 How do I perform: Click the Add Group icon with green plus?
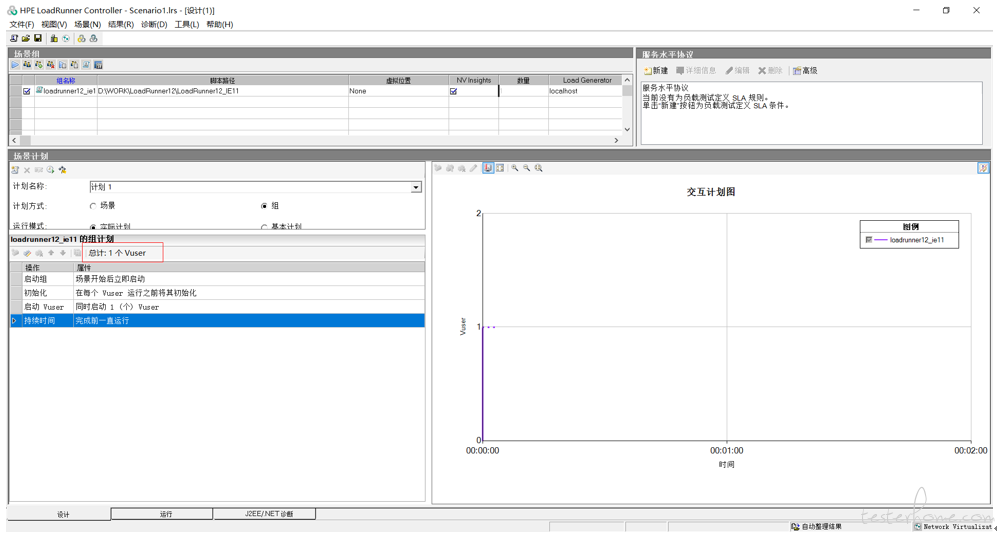click(x=39, y=65)
